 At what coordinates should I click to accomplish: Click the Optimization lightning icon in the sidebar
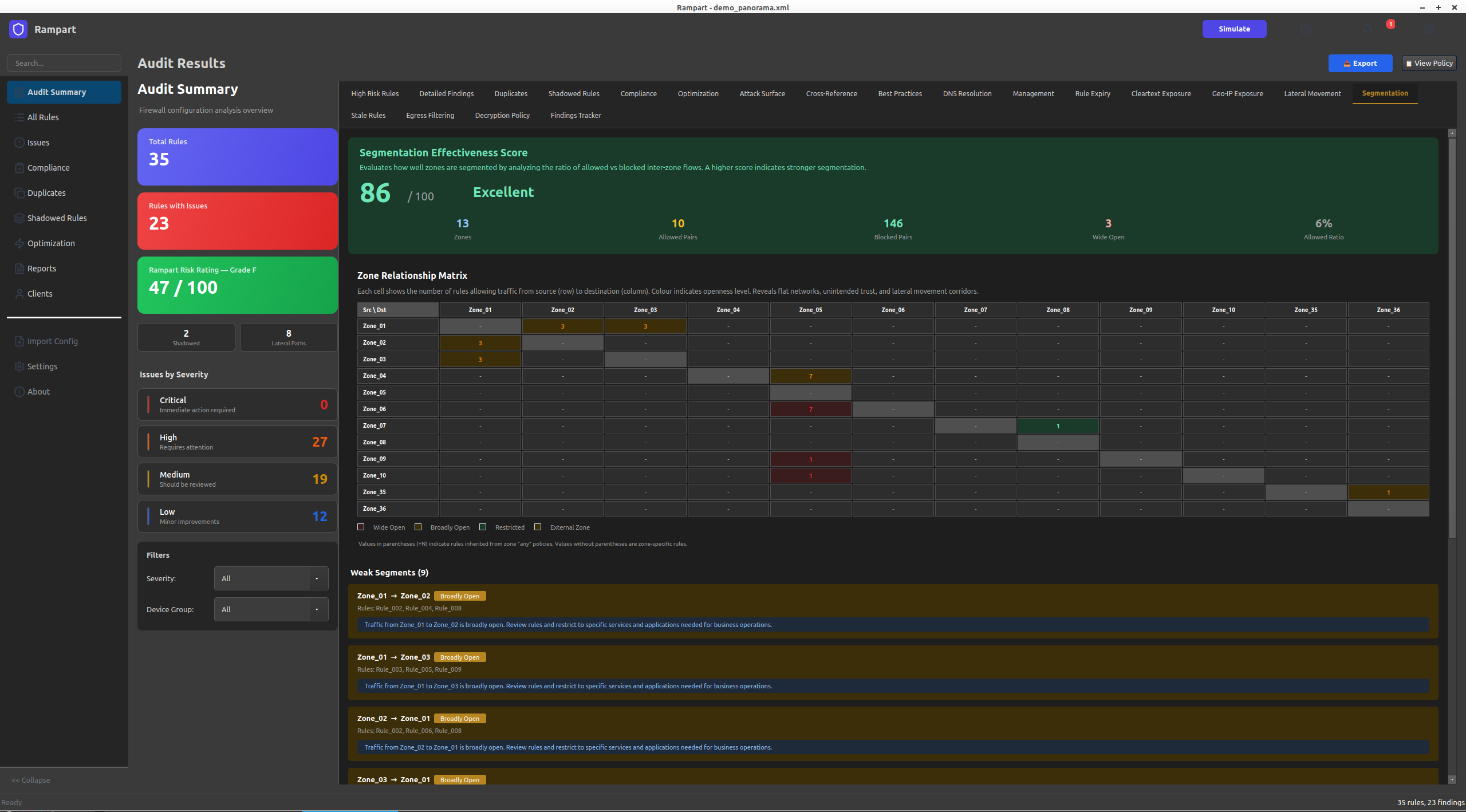coord(19,243)
